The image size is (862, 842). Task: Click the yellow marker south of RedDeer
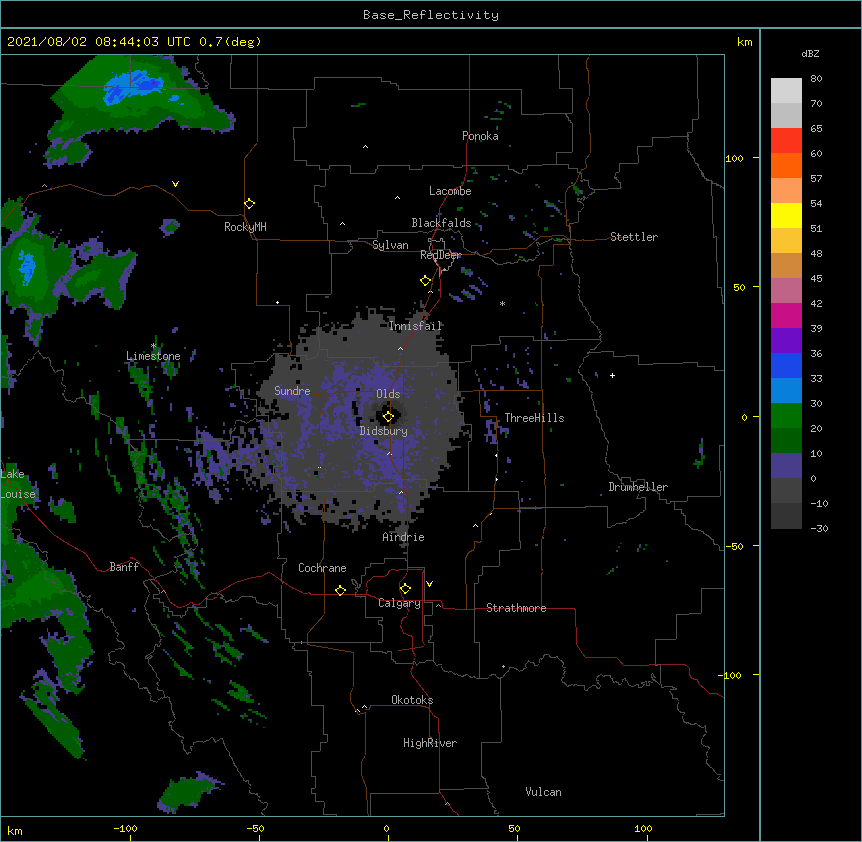pos(426,281)
